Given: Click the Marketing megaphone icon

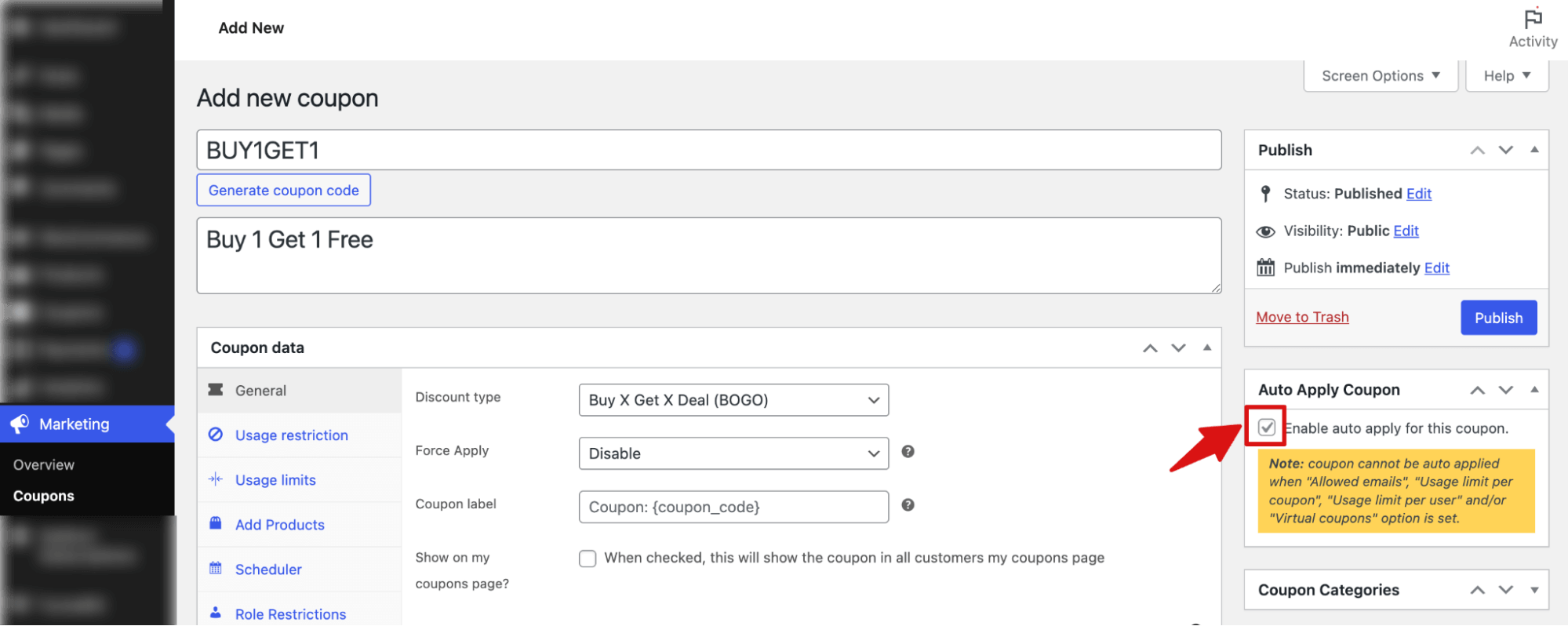Looking at the screenshot, I should pyautogui.click(x=20, y=424).
